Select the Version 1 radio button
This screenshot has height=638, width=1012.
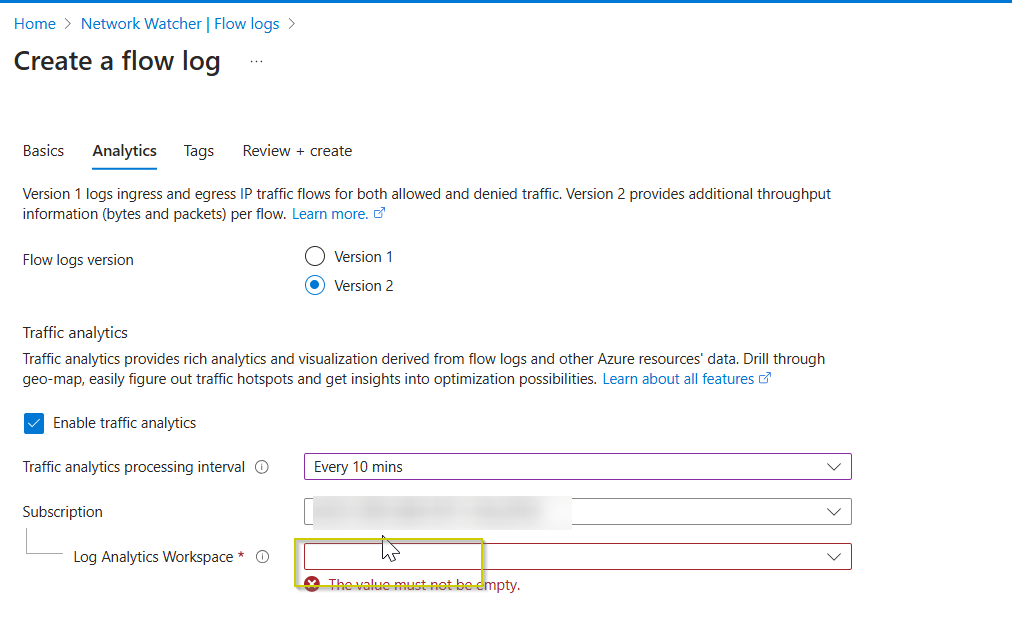(315, 257)
